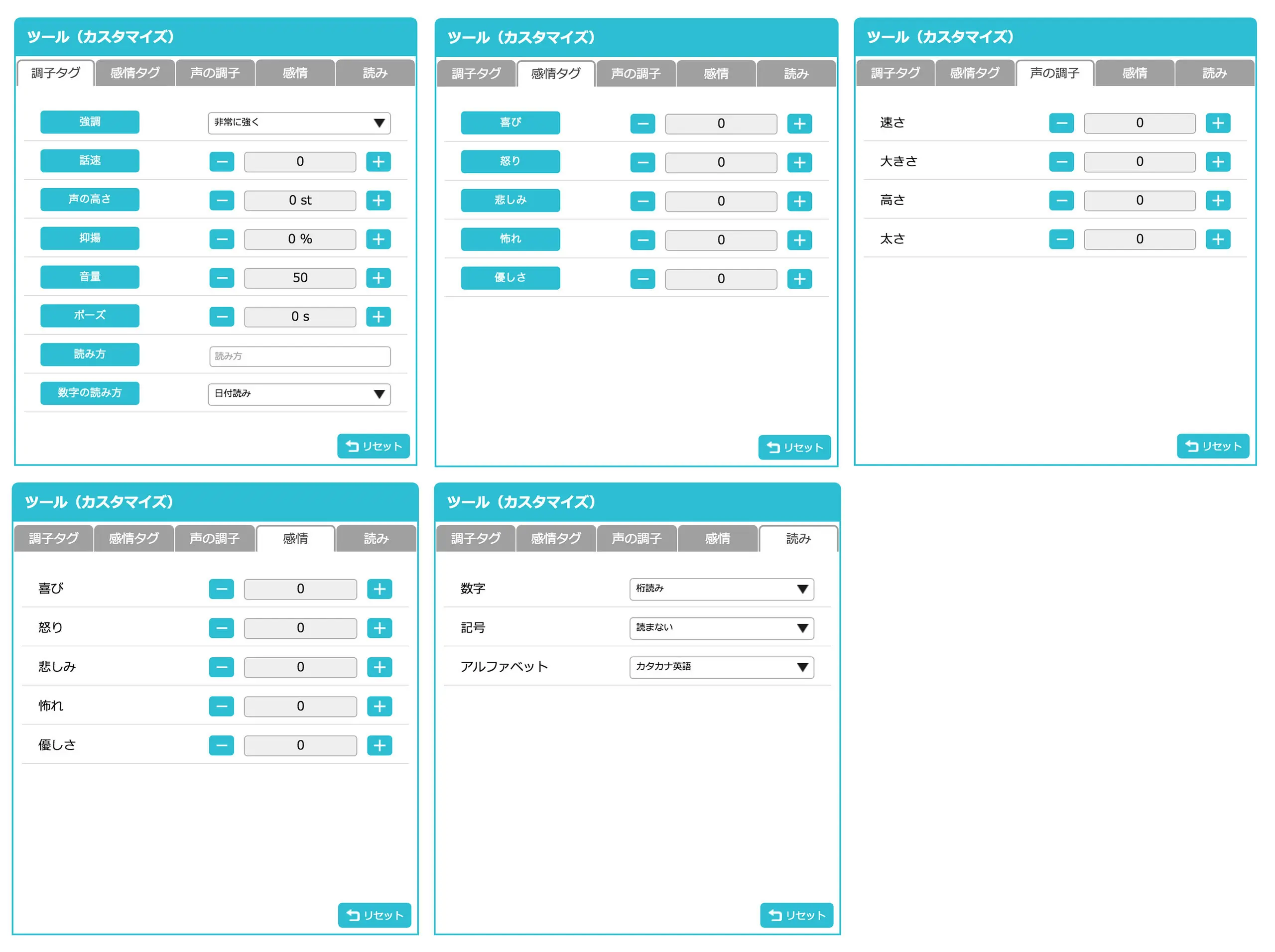This screenshot has height=952, width=1275.
Task: Click the 音量 tag button
Action: 90,277
